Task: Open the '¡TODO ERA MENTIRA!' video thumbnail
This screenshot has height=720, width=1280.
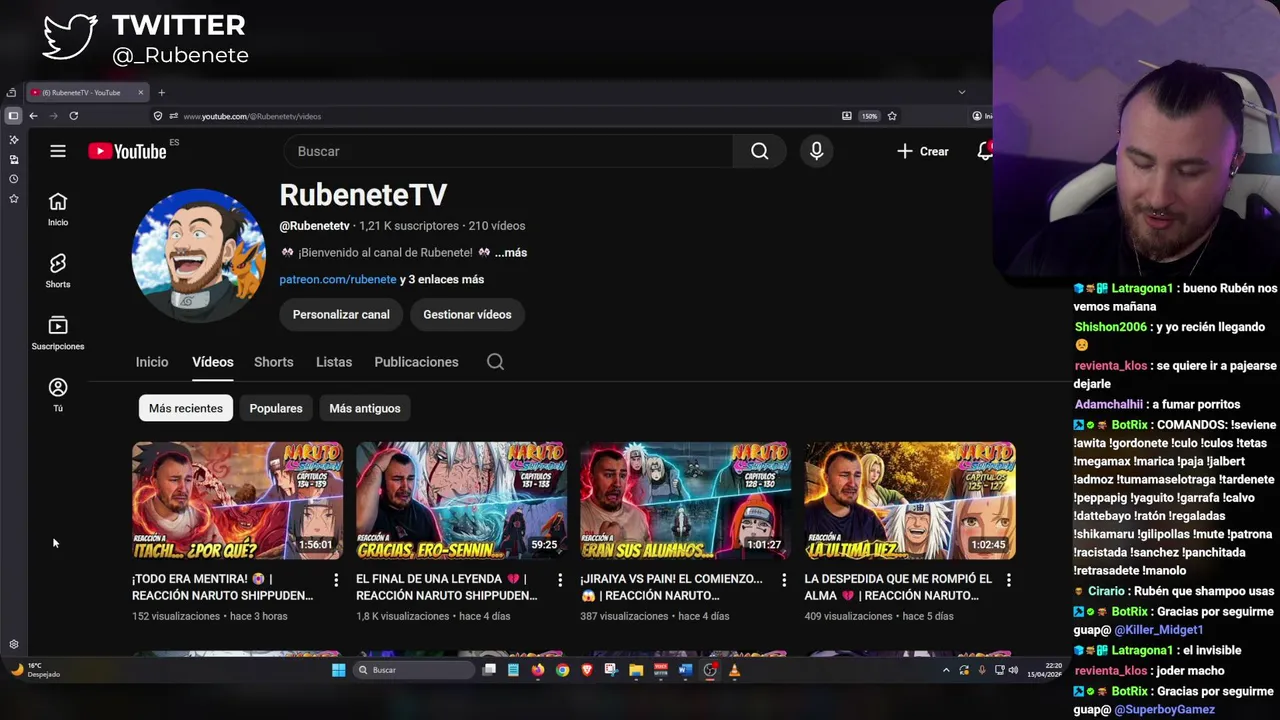Action: (x=237, y=500)
